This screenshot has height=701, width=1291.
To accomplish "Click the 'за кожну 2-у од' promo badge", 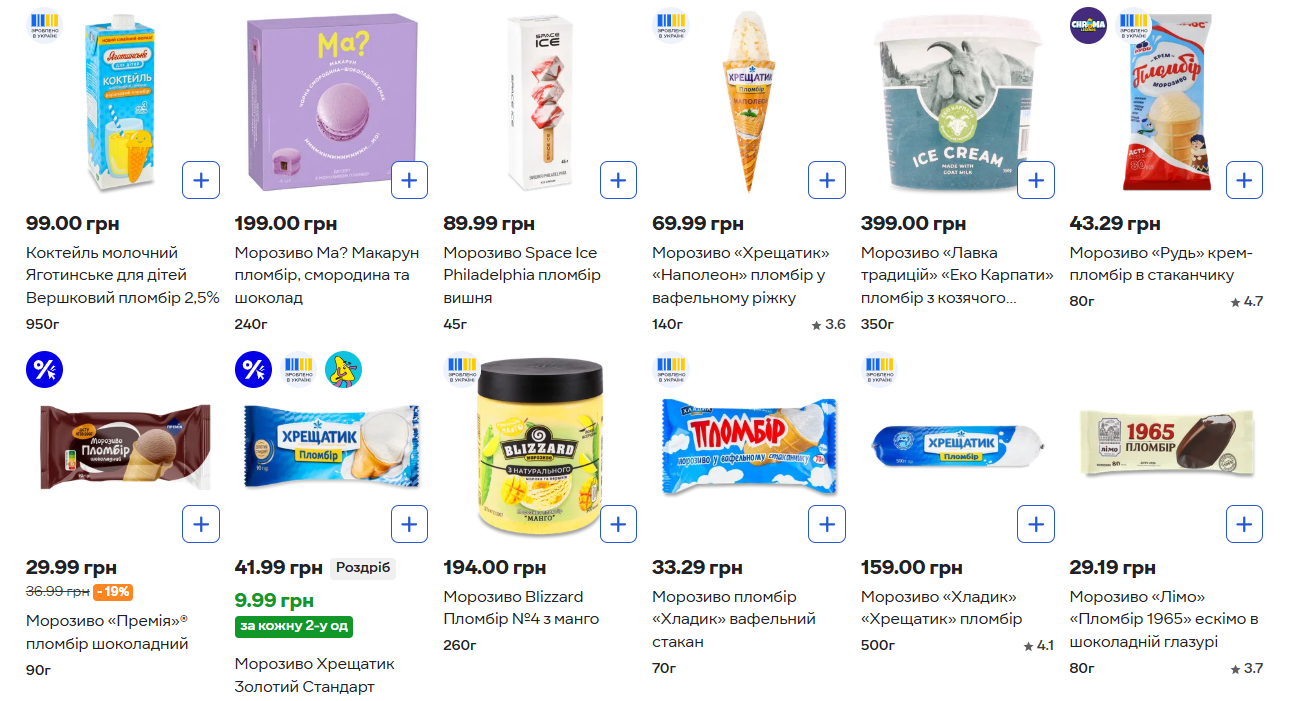I will 294,626.
